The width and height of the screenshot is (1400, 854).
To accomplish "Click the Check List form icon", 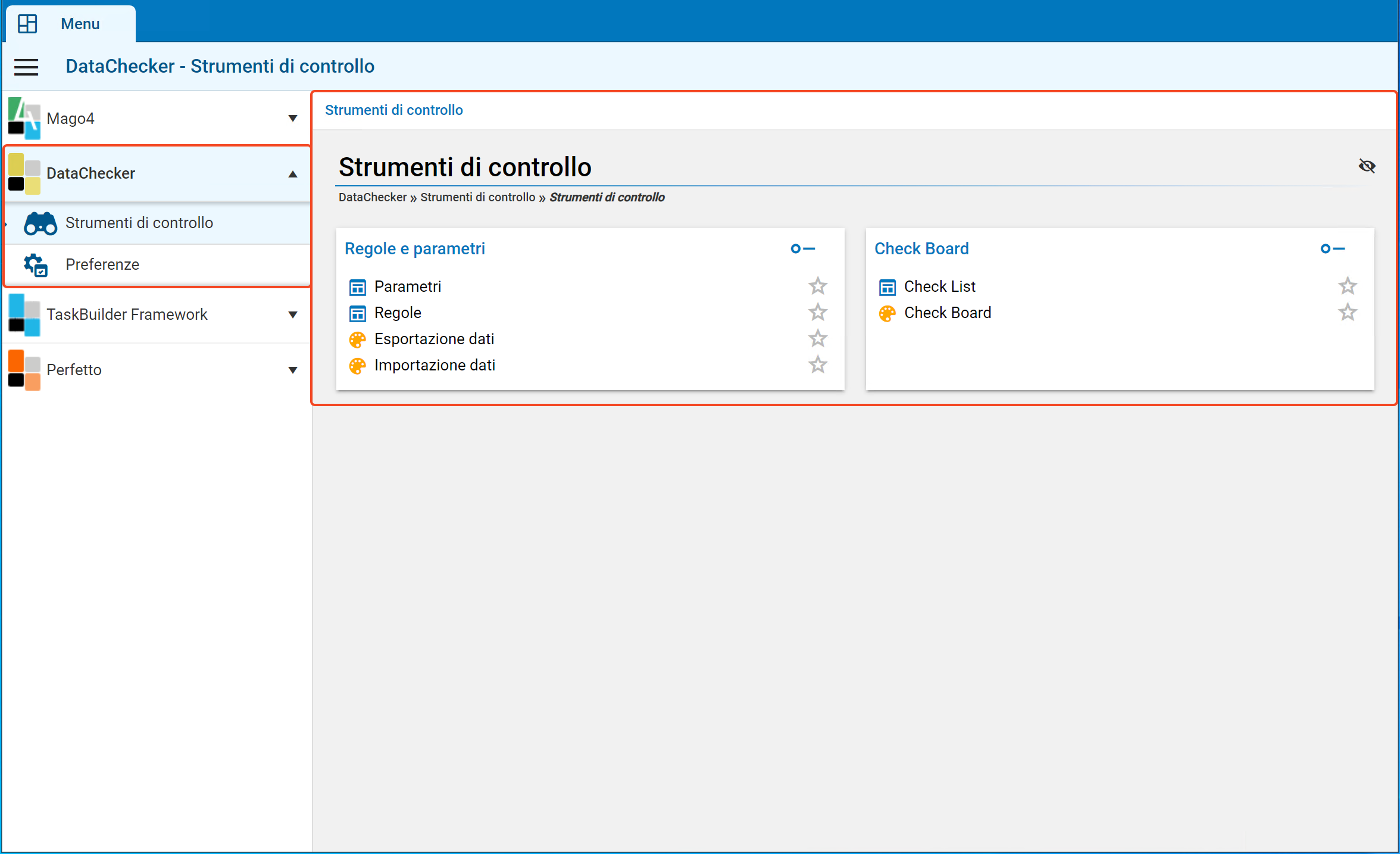I will pos(887,287).
